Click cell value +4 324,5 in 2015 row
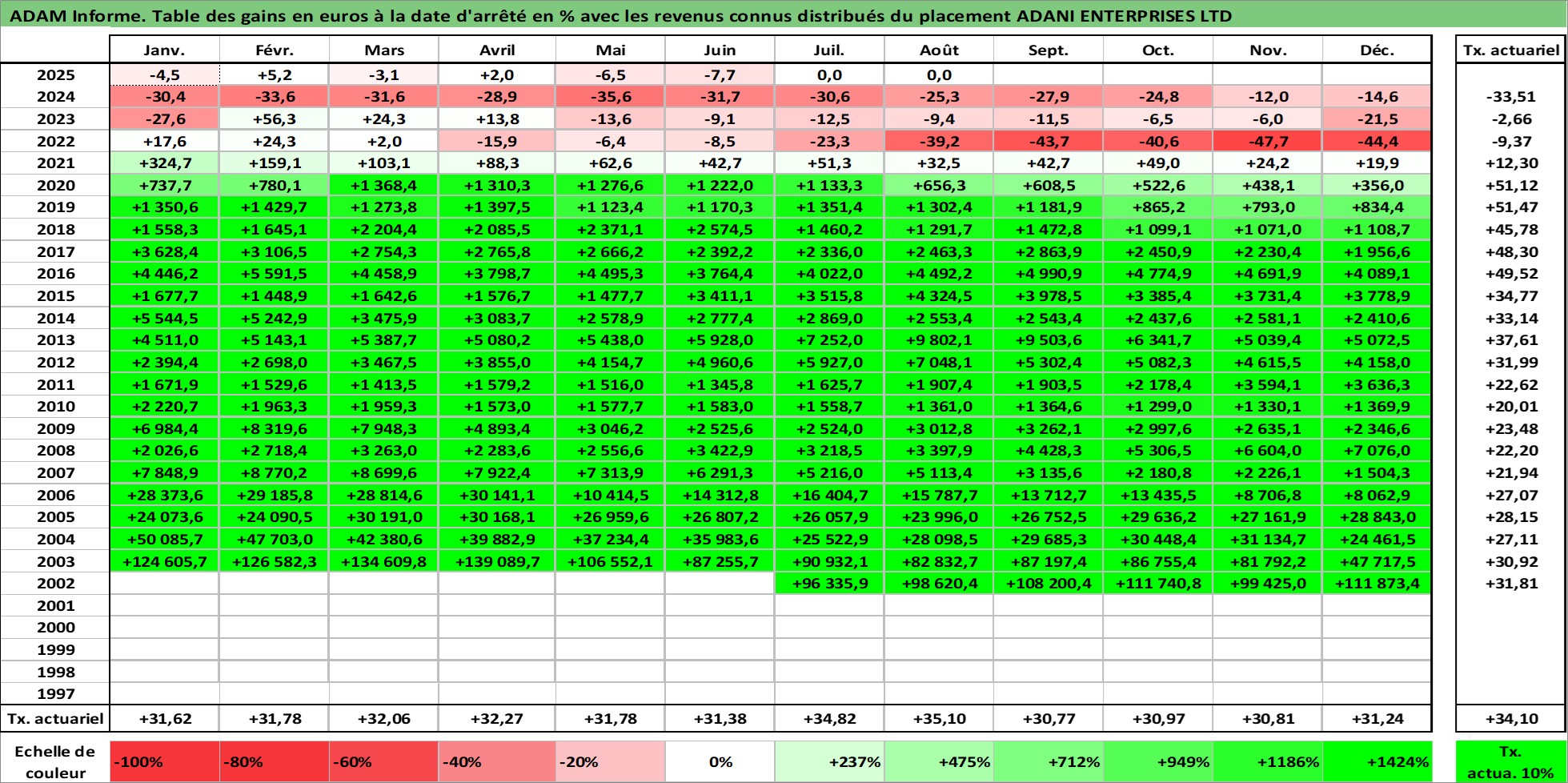1568x783 pixels. tap(939, 296)
